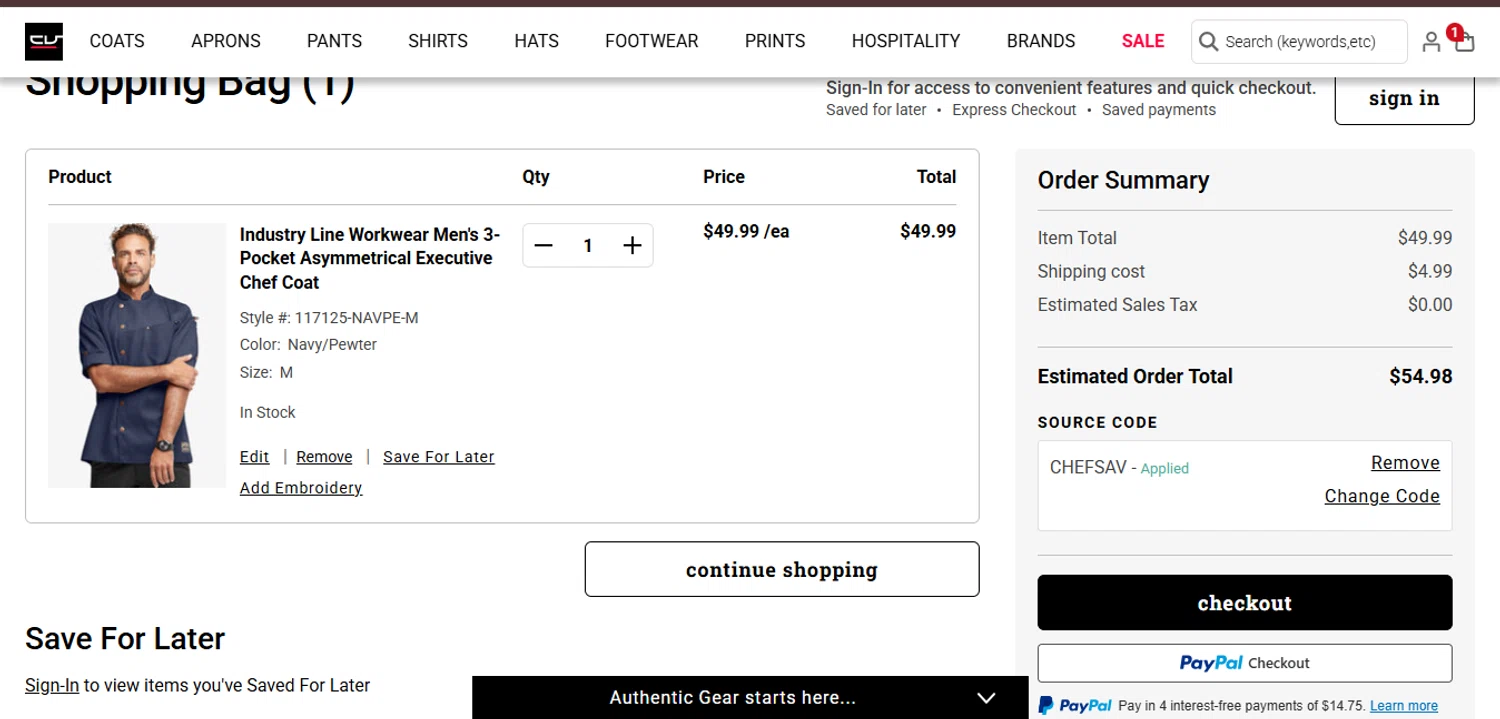The image size is (1500, 719).
Task: Remove the CHEFSAV source code
Action: pyautogui.click(x=1405, y=463)
